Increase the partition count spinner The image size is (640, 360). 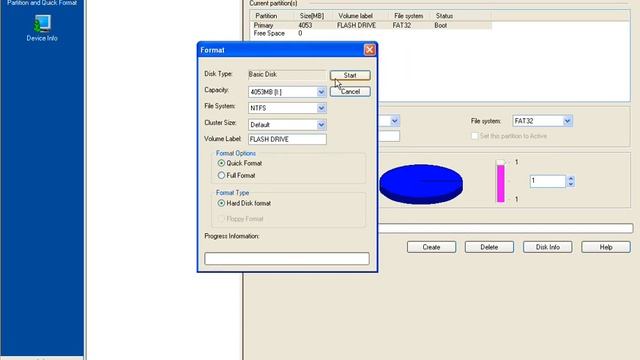(571, 178)
